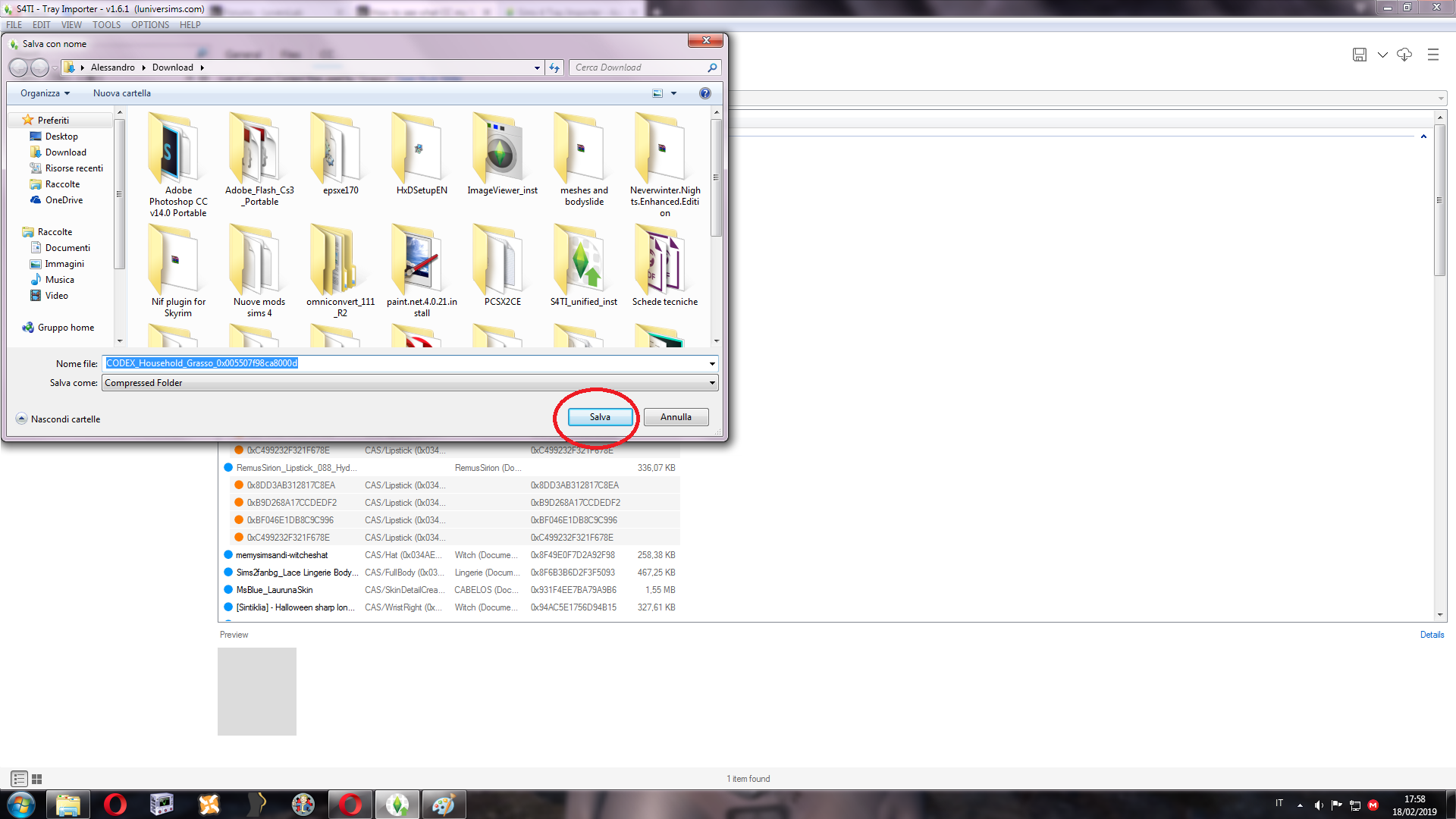
Task: Click the help question mark icon in dialog toolbar
Action: [x=705, y=93]
